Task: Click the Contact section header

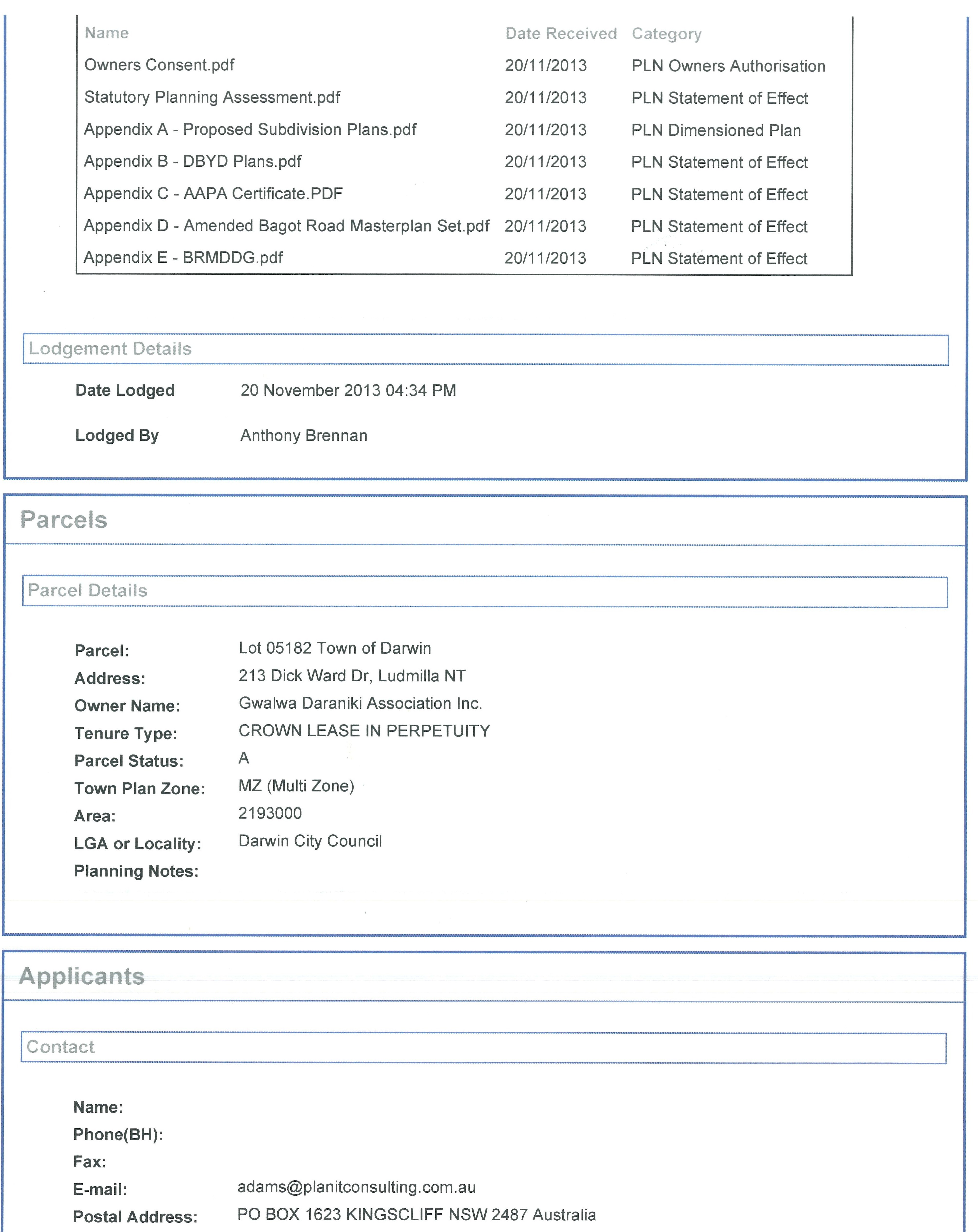Action: pos(483,1047)
